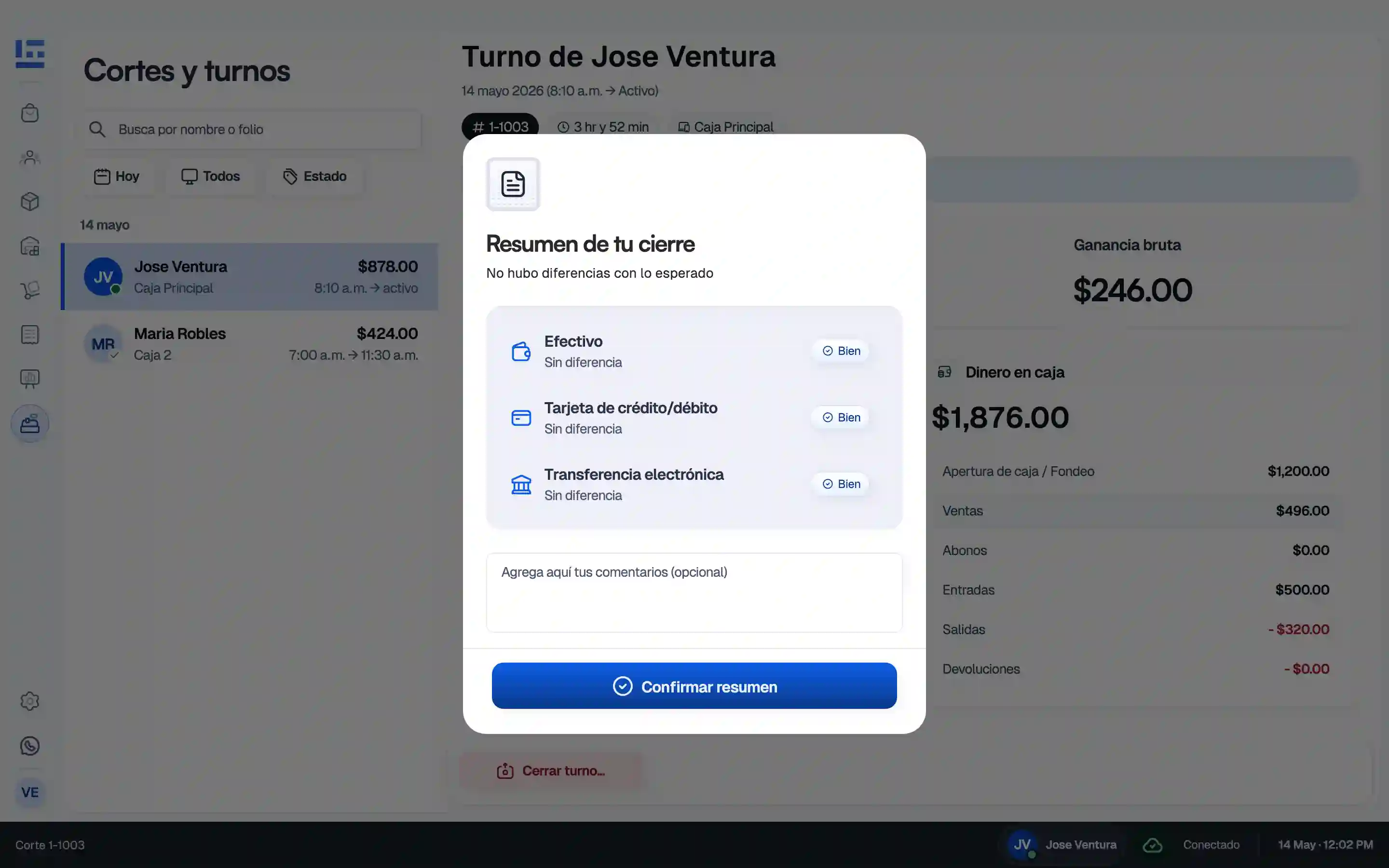Image resolution: width=1389 pixels, height=868 pixels.
Task: Click Corte 1-1003 in the status bar
Action: [x=50, y=845]
